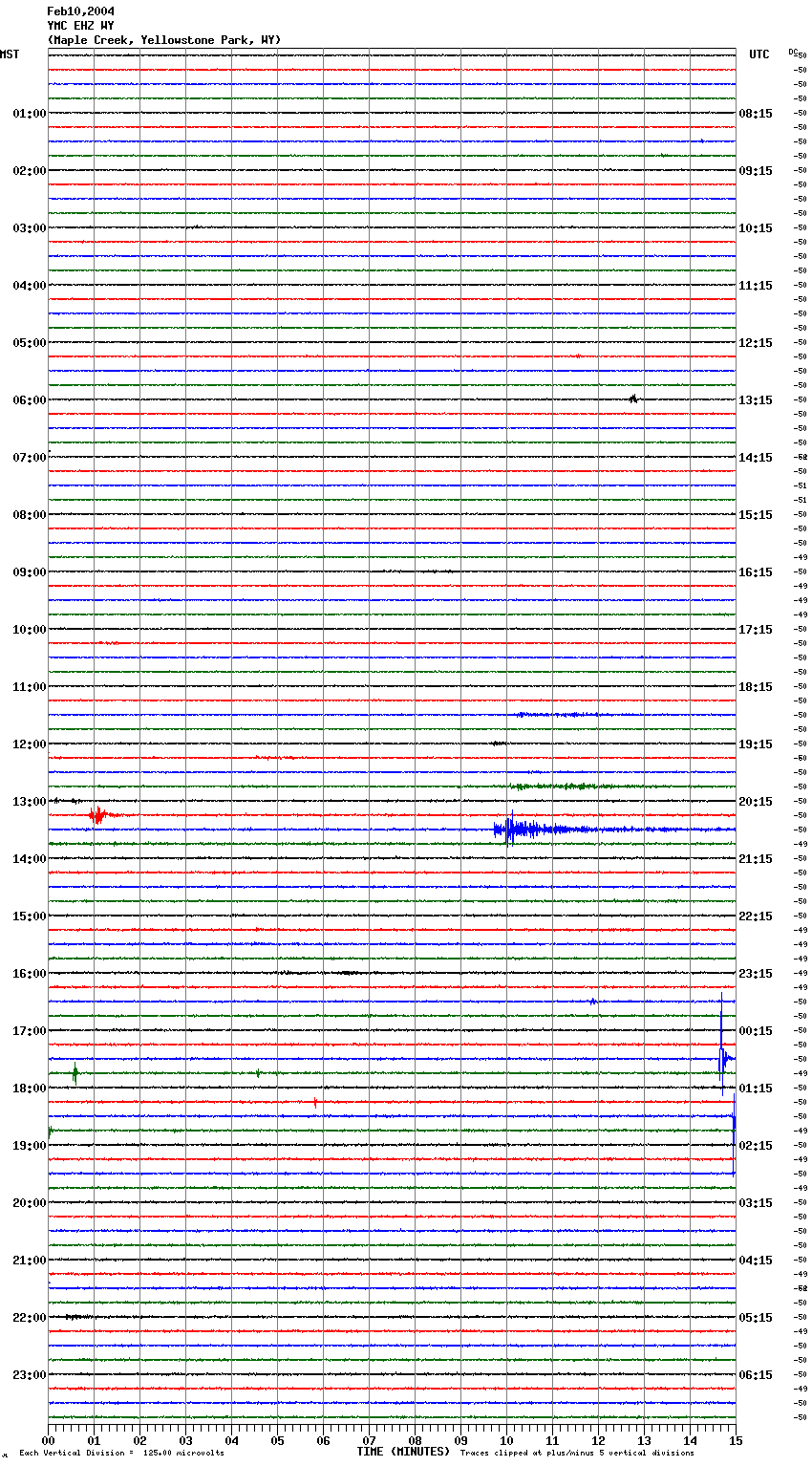
Task: Select the 02:00 MST time label
Action: (30, 171)
